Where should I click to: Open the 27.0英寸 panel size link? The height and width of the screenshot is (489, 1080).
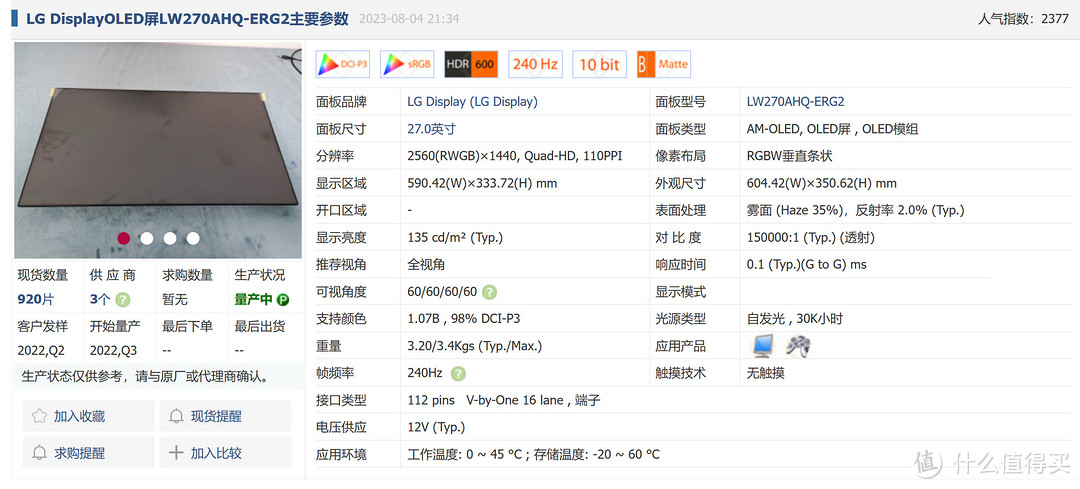(432, 129)
